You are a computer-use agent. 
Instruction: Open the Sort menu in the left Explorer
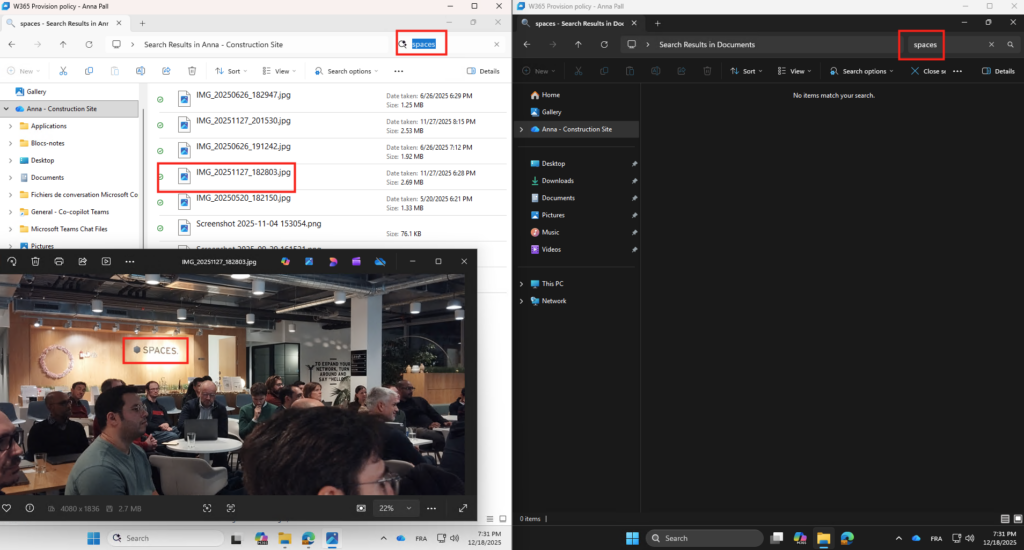click(x=229, y=71)
